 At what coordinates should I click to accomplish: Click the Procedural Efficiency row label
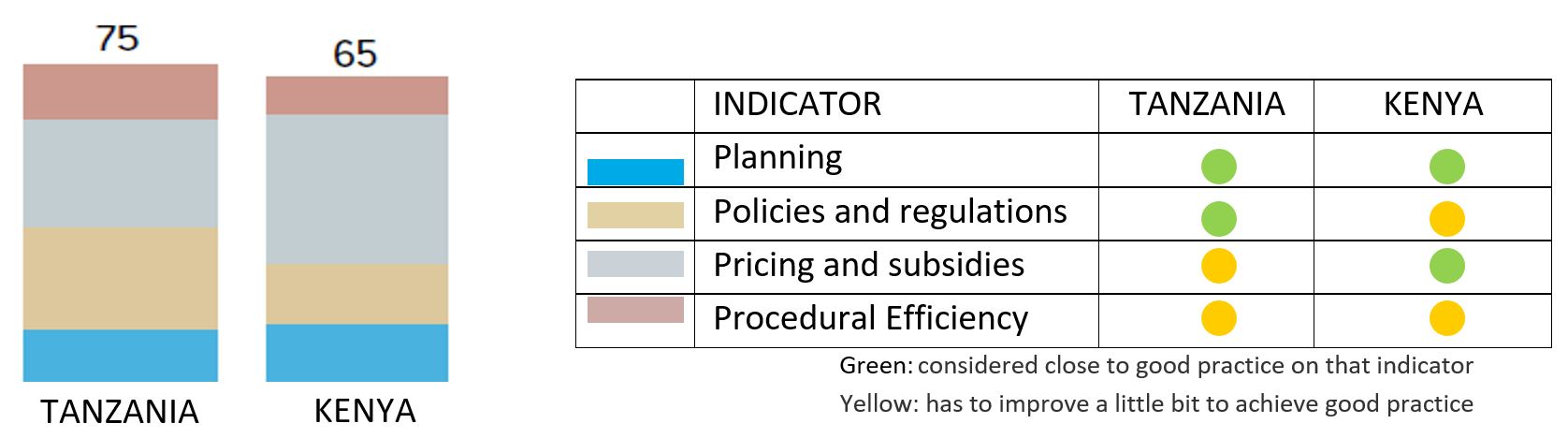[x=871, y=318]
